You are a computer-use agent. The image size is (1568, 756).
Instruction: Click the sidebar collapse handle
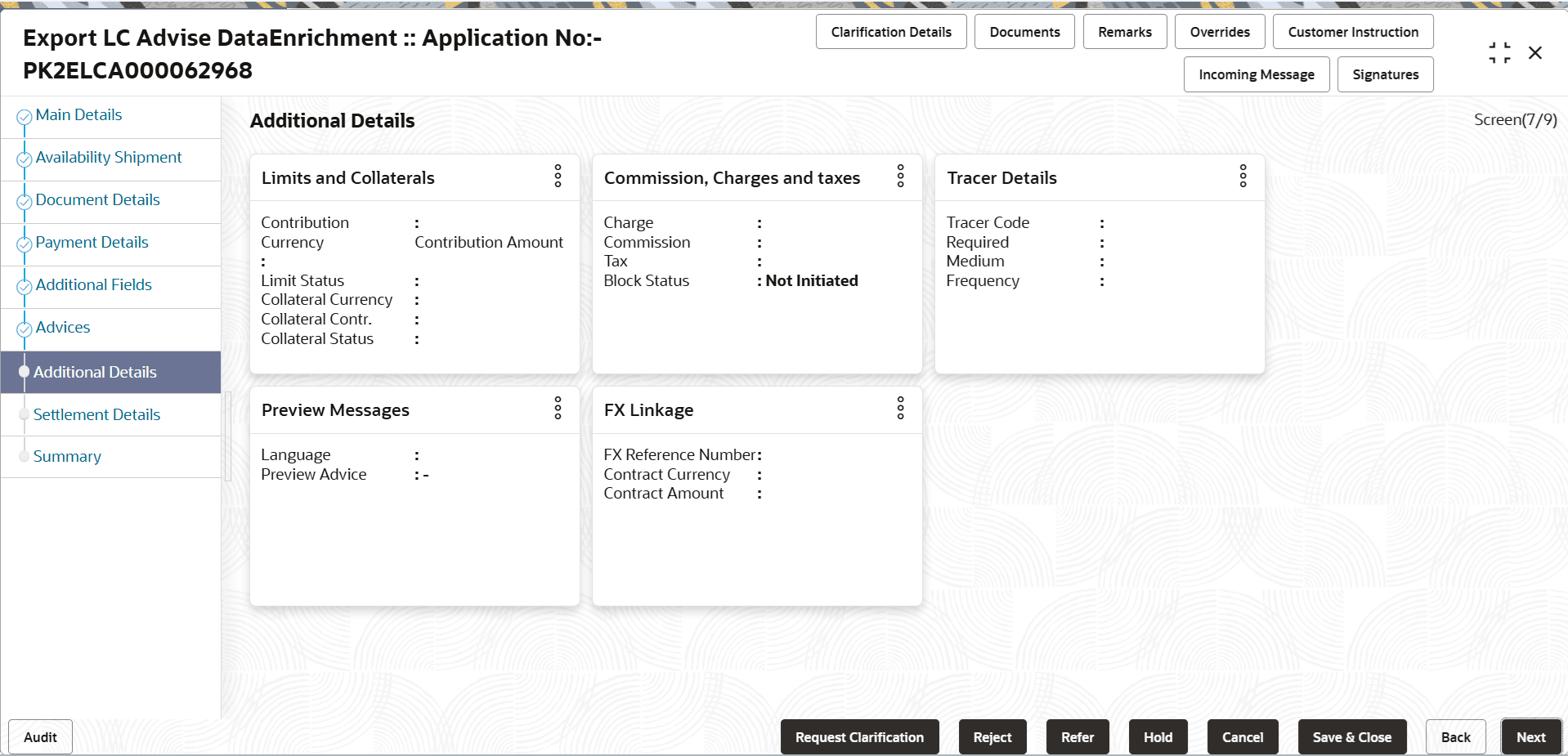click(228, 436)
